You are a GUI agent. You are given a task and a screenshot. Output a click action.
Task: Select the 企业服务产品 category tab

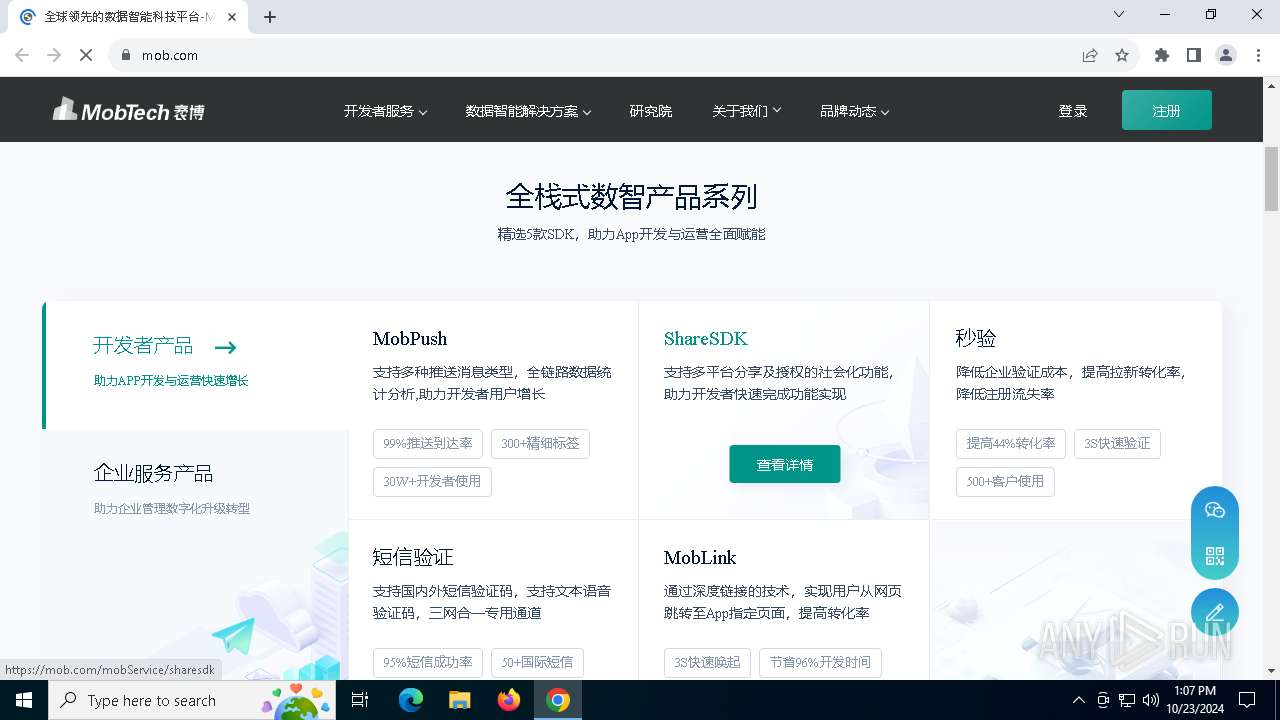(196, 489)
